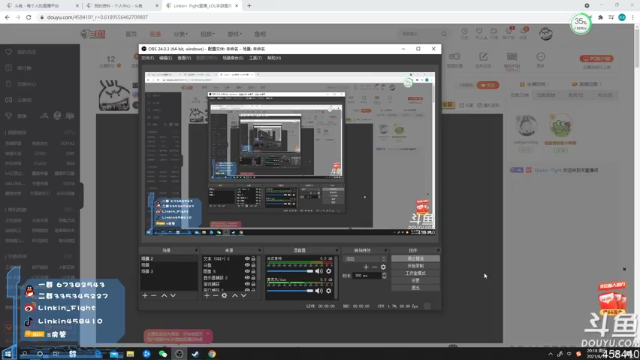Add a new scene with plus icon

[145, 296]
